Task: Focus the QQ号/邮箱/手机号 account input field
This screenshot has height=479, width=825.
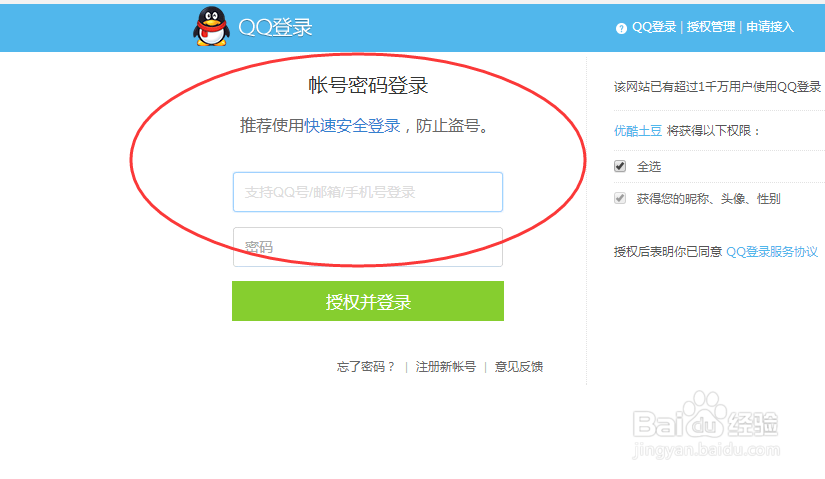Action: (x=368, y=192)
